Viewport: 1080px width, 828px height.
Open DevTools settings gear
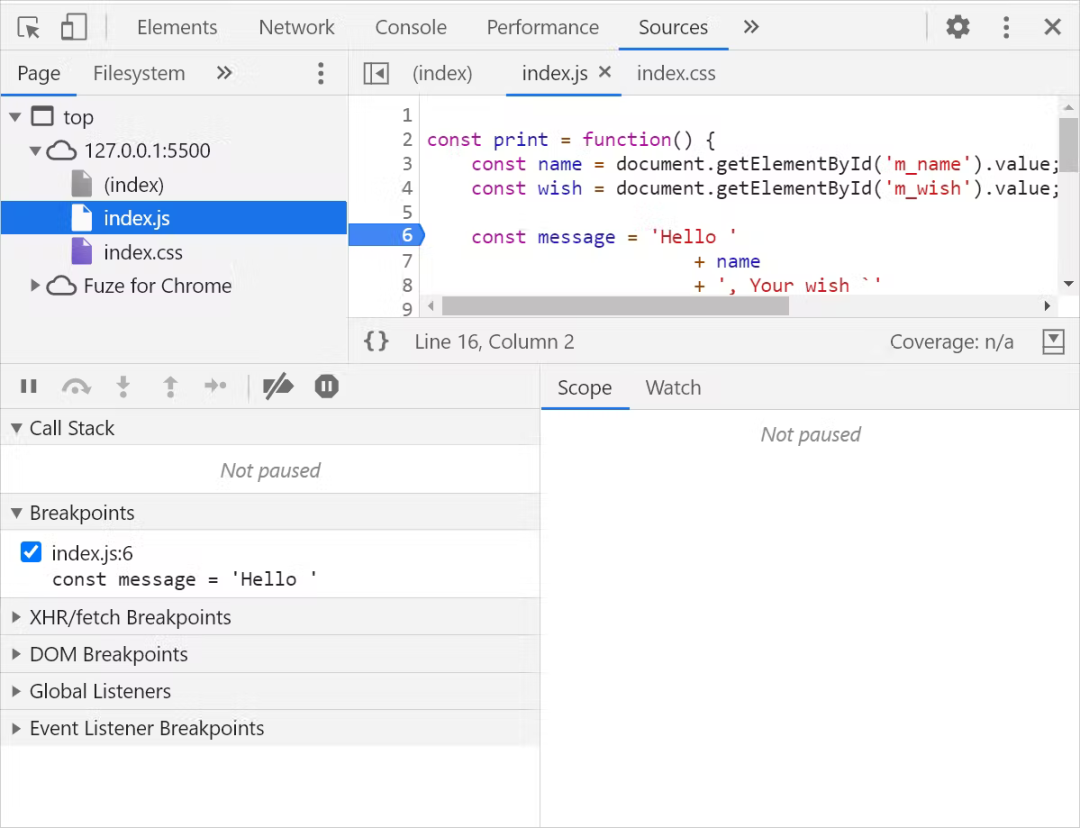click(958, 27)
